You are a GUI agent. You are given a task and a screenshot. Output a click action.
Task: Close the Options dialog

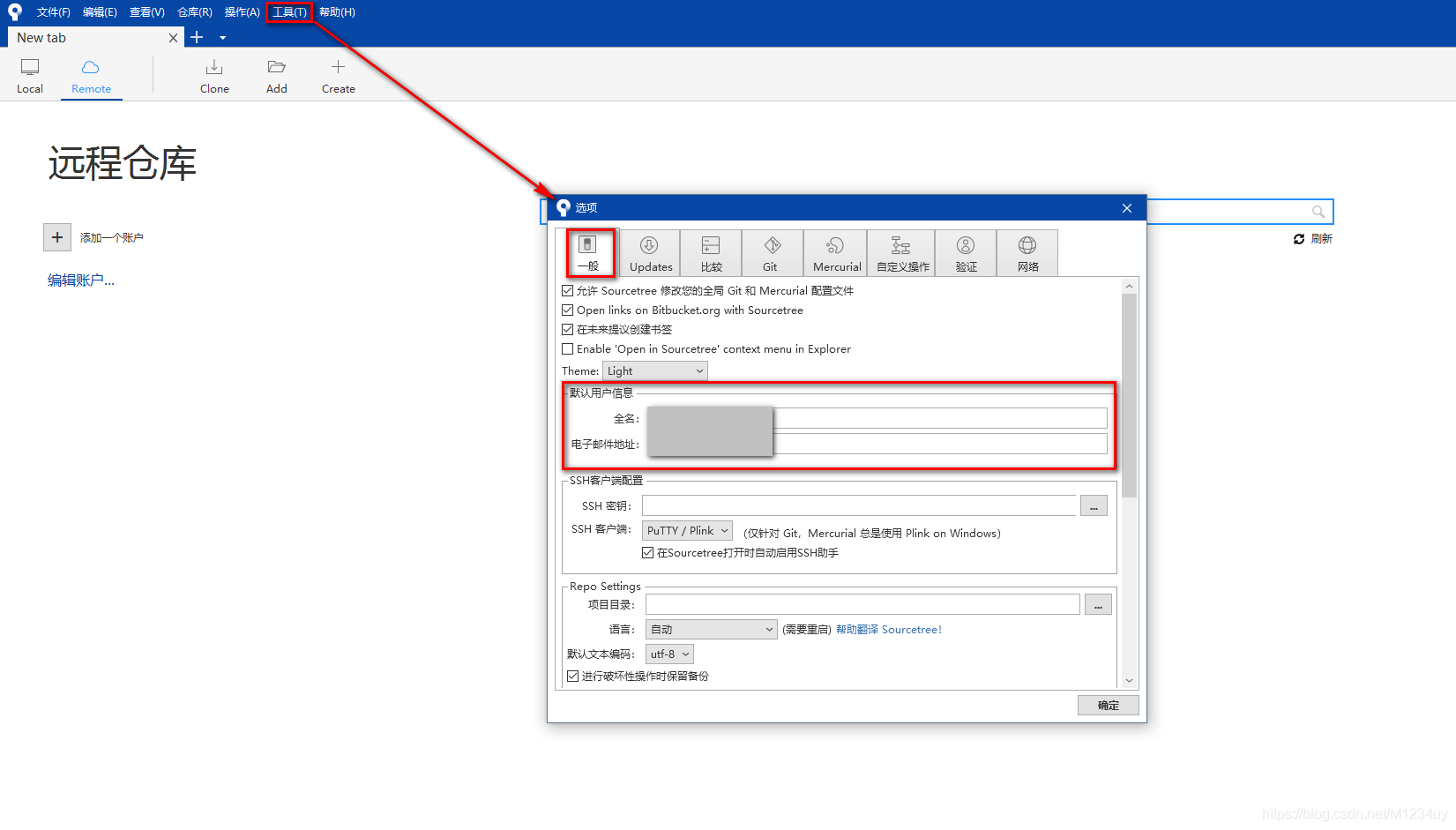(1127, 208)
